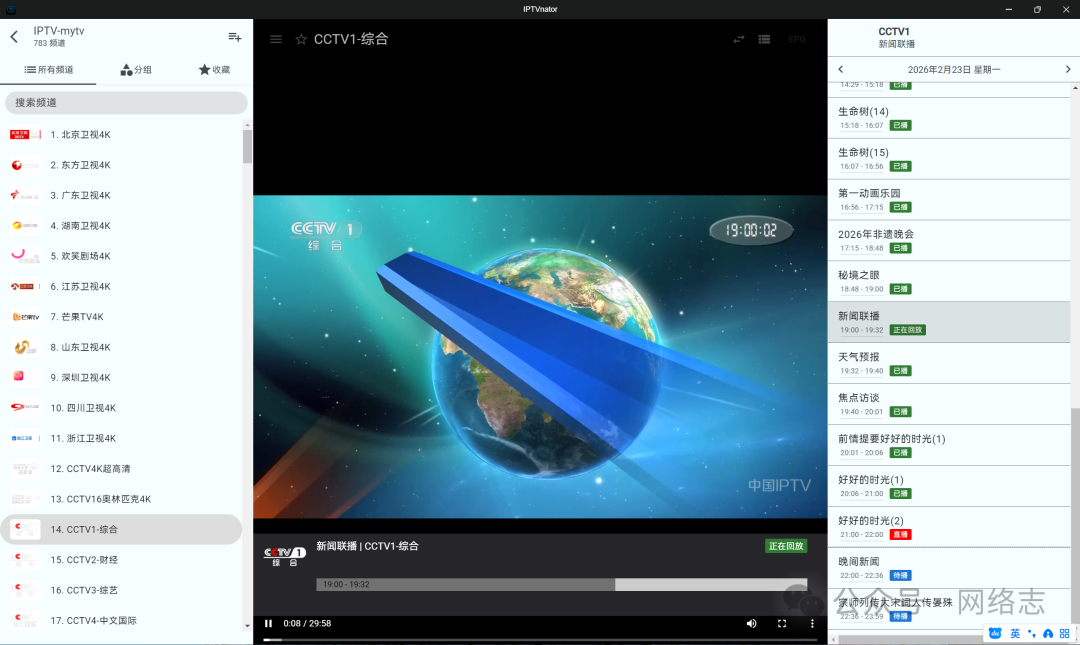Star CCTV1-综合 as a favorite channel

(x=301, y=39)
